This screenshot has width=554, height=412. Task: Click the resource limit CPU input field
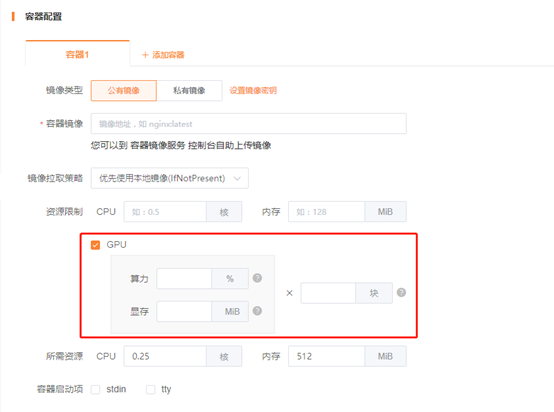[x=165, y=212]
